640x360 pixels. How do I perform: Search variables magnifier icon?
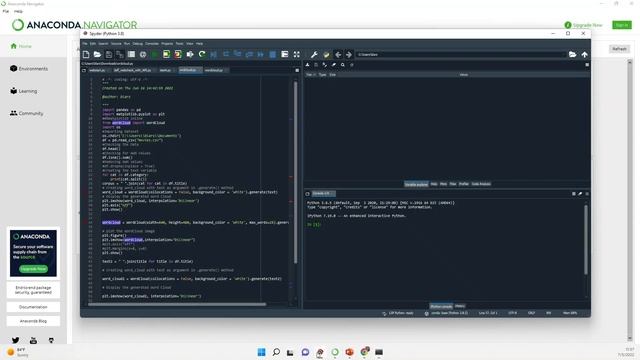(343, 64)
